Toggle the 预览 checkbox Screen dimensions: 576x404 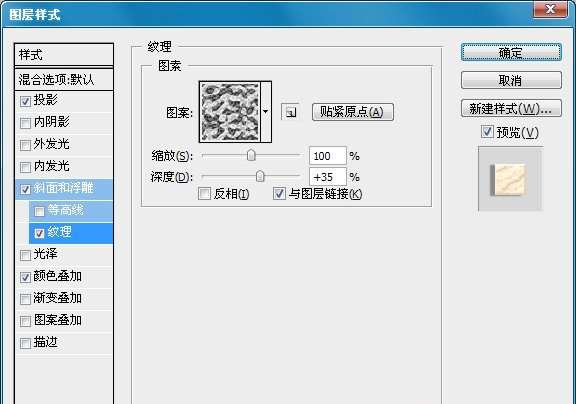coord(487,132)
